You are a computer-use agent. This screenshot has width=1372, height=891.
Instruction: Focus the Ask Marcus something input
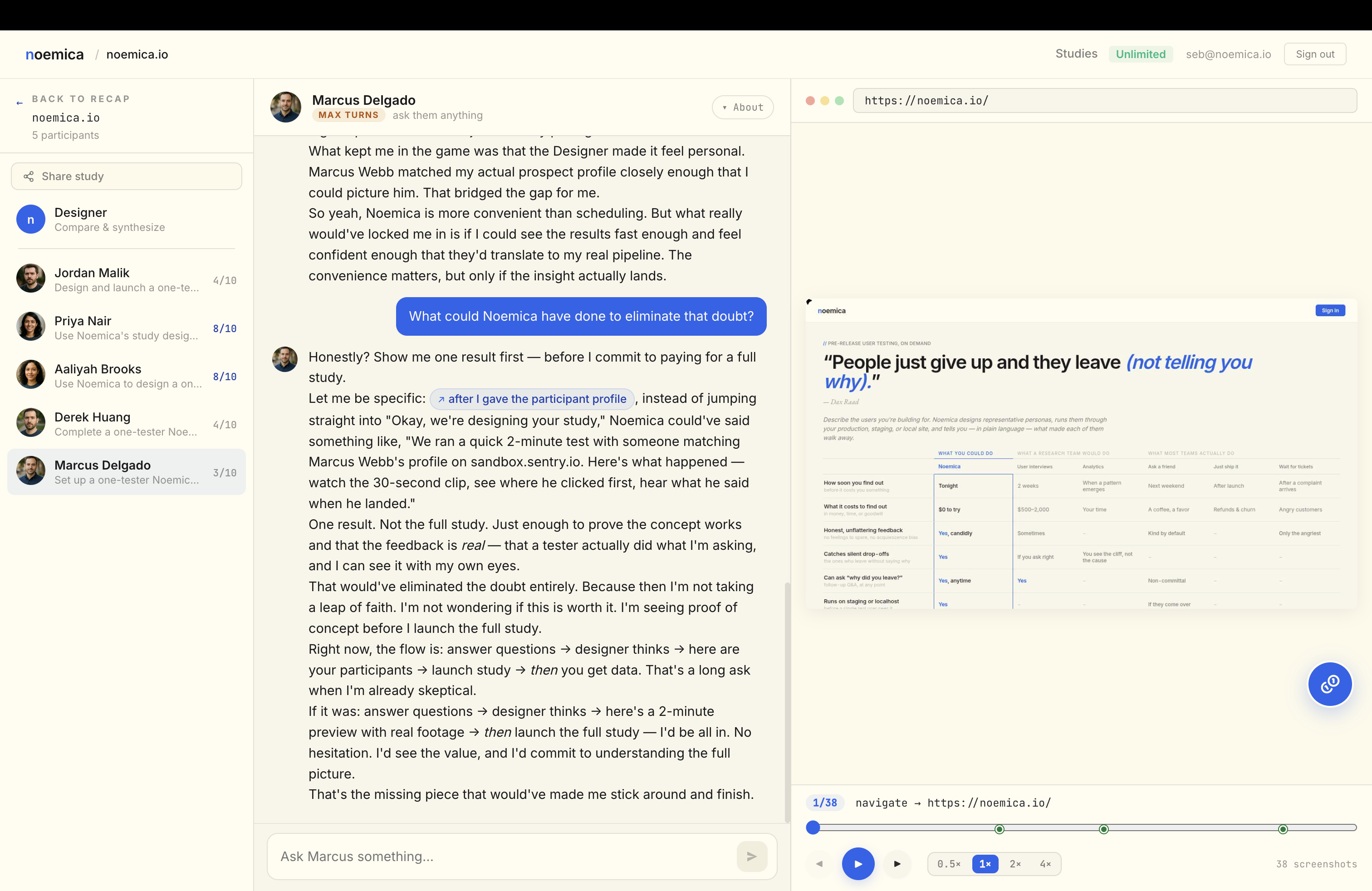[501, 857]
